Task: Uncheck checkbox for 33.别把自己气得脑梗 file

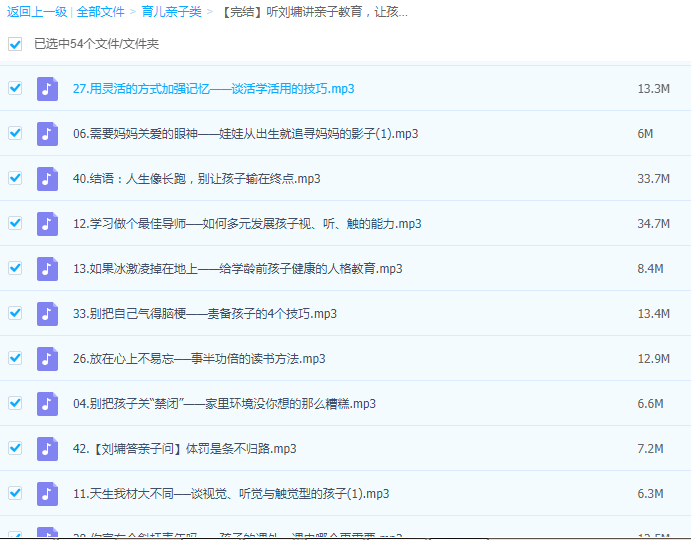Action: coord(15,313)
